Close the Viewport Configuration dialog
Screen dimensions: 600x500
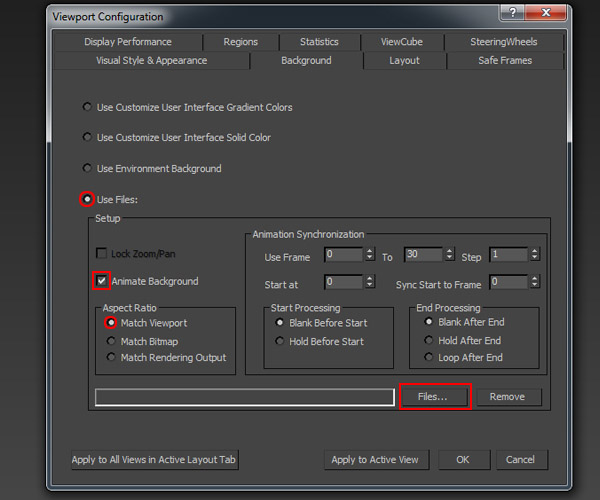click(x=546, y=13)
